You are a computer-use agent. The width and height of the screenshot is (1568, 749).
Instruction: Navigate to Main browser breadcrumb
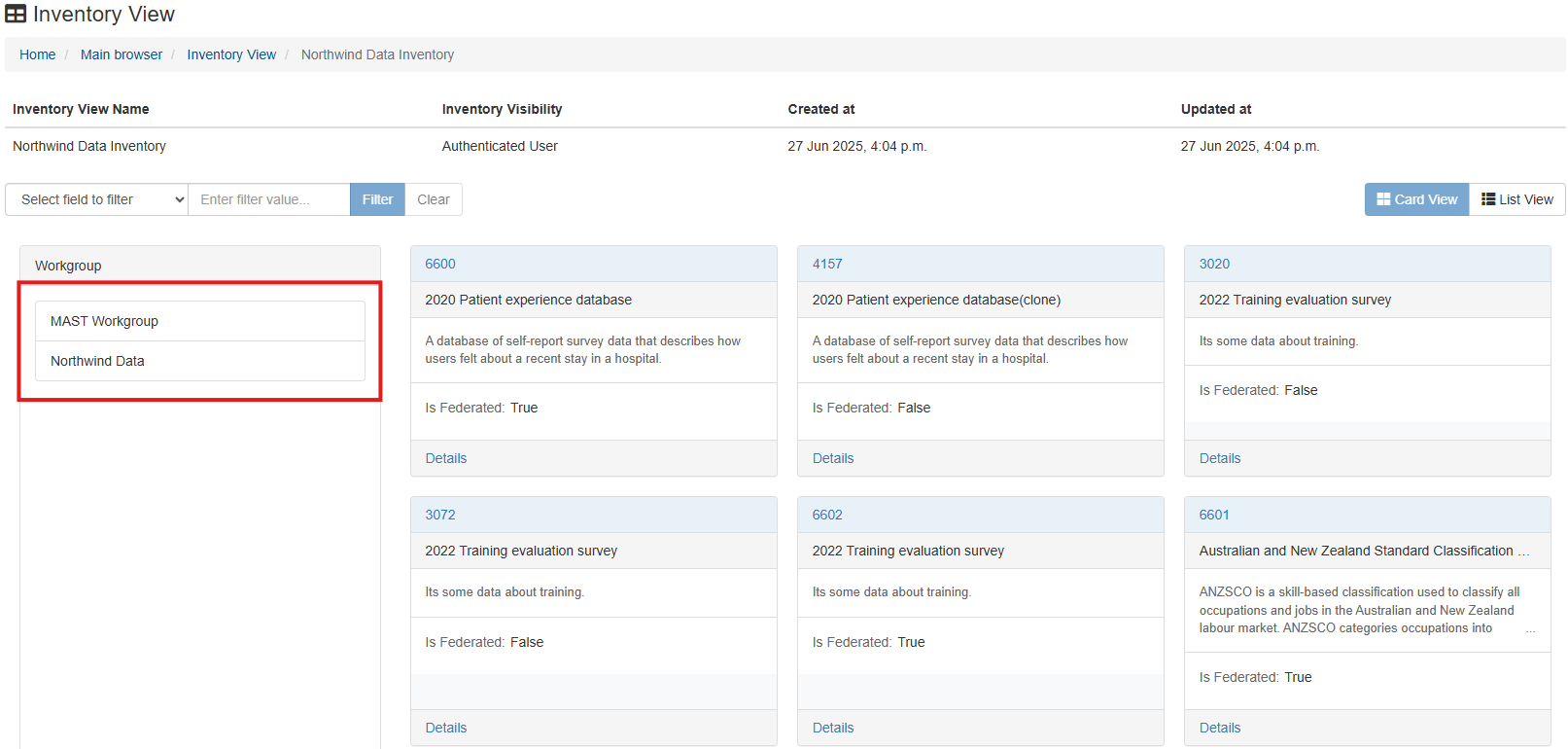click(x=122, y=54)
